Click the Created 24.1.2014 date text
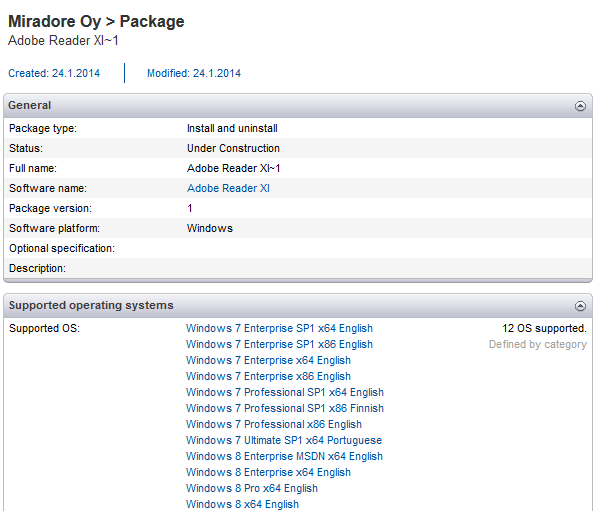The image size is (597, 511). pos(54,73)
